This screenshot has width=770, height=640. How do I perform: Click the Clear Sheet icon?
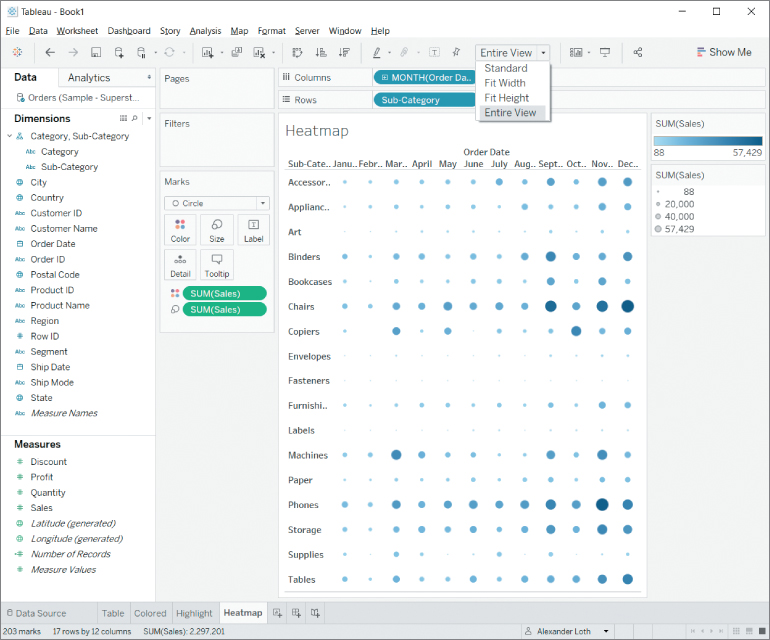click(259, 52)
